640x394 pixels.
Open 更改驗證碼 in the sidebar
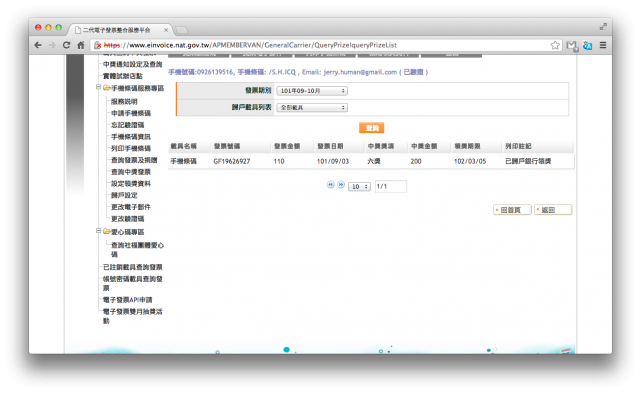127,219
